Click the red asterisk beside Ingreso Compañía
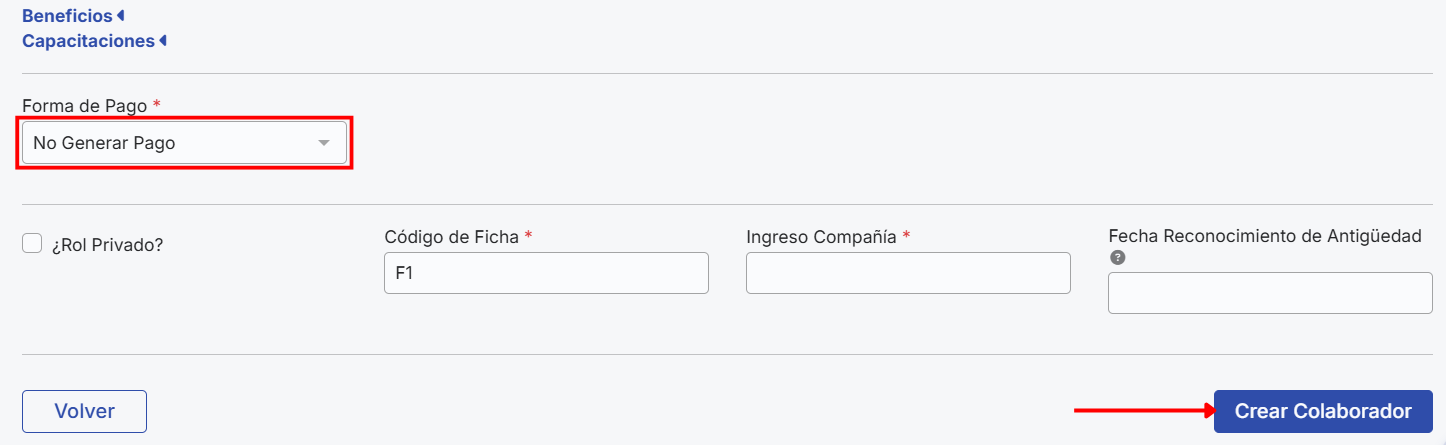The height and width of the screenshot is (445, 1446). point(907,236)
